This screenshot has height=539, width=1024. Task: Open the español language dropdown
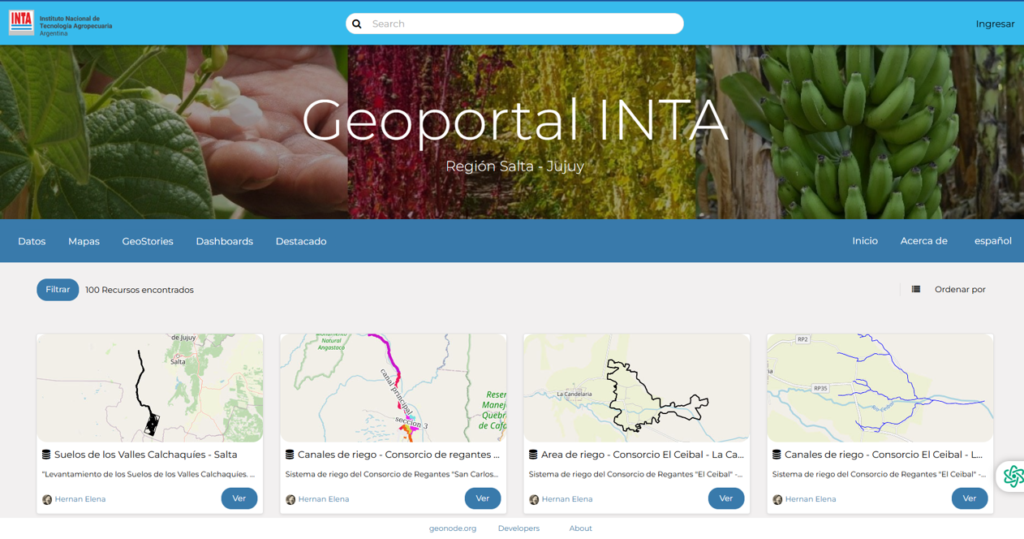[993, 241]
